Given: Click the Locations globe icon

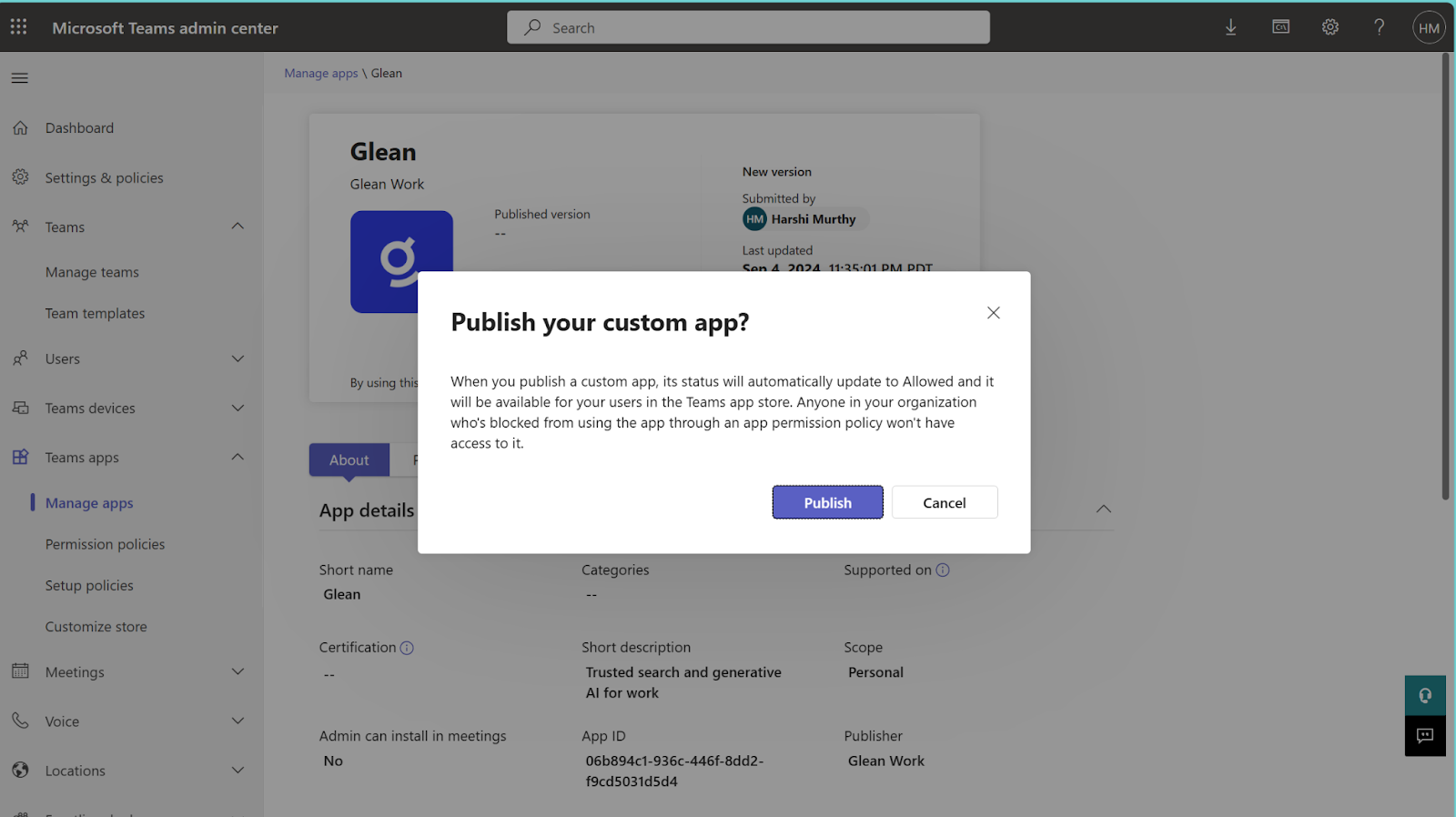Looking at the screenshot, I should 20,770.
